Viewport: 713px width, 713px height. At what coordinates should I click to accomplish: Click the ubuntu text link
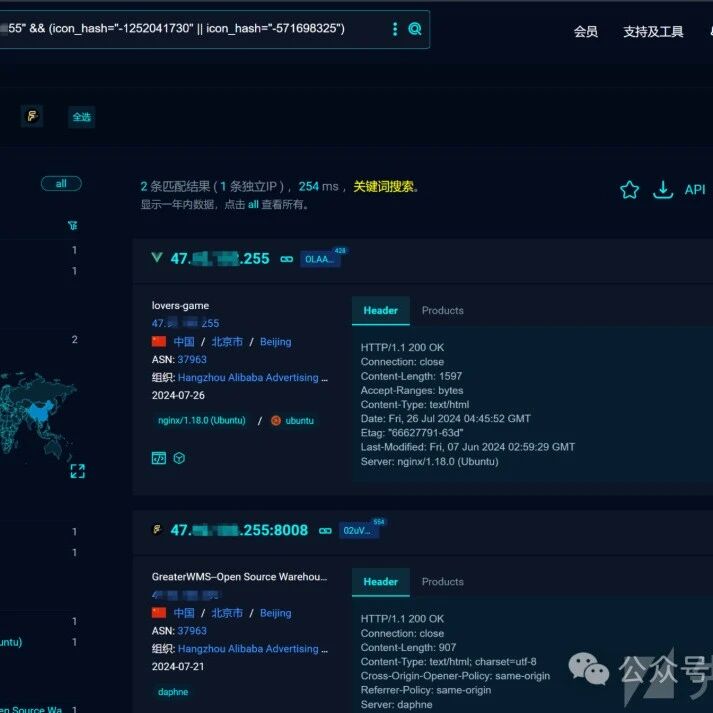(299, 421)
